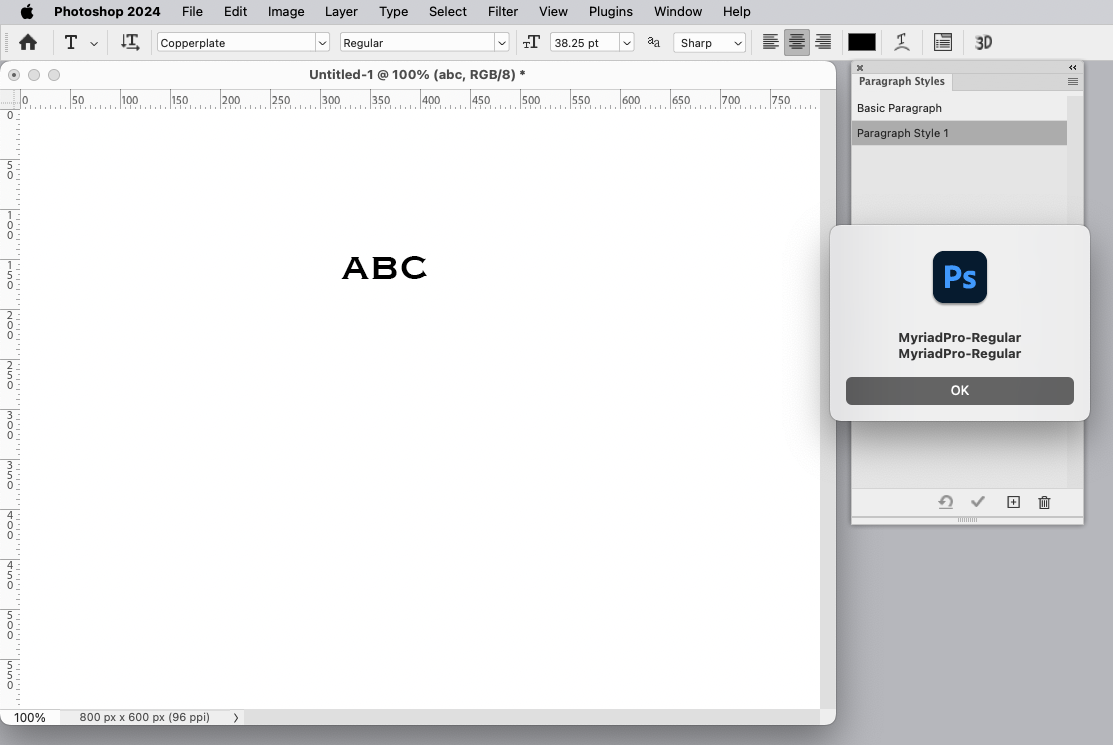Click the ABC text on canvas
1113x745 pixels.
(384, 268)
